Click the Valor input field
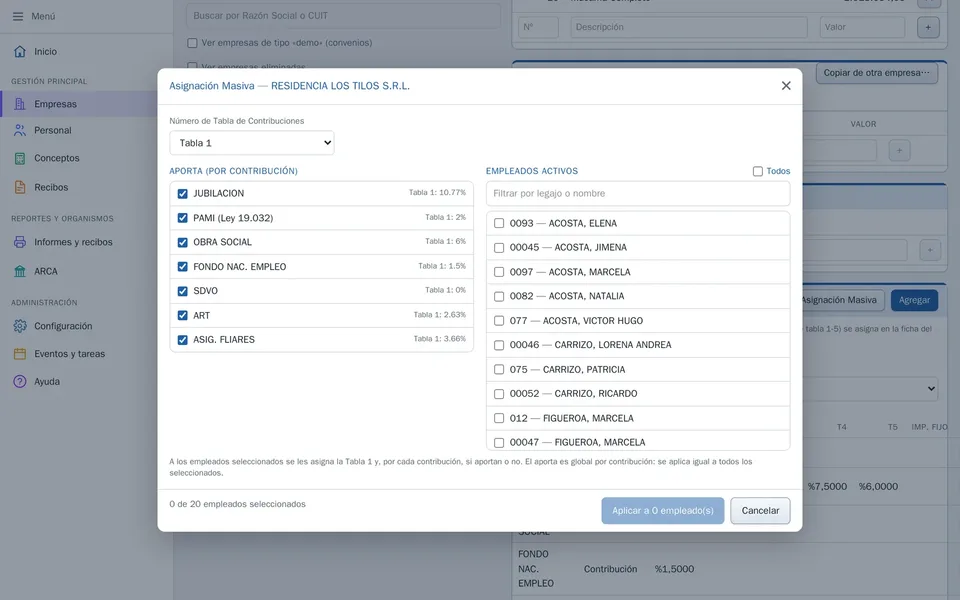Image resolution: width=960 pixels, height=600 pixels. [862, 27]
